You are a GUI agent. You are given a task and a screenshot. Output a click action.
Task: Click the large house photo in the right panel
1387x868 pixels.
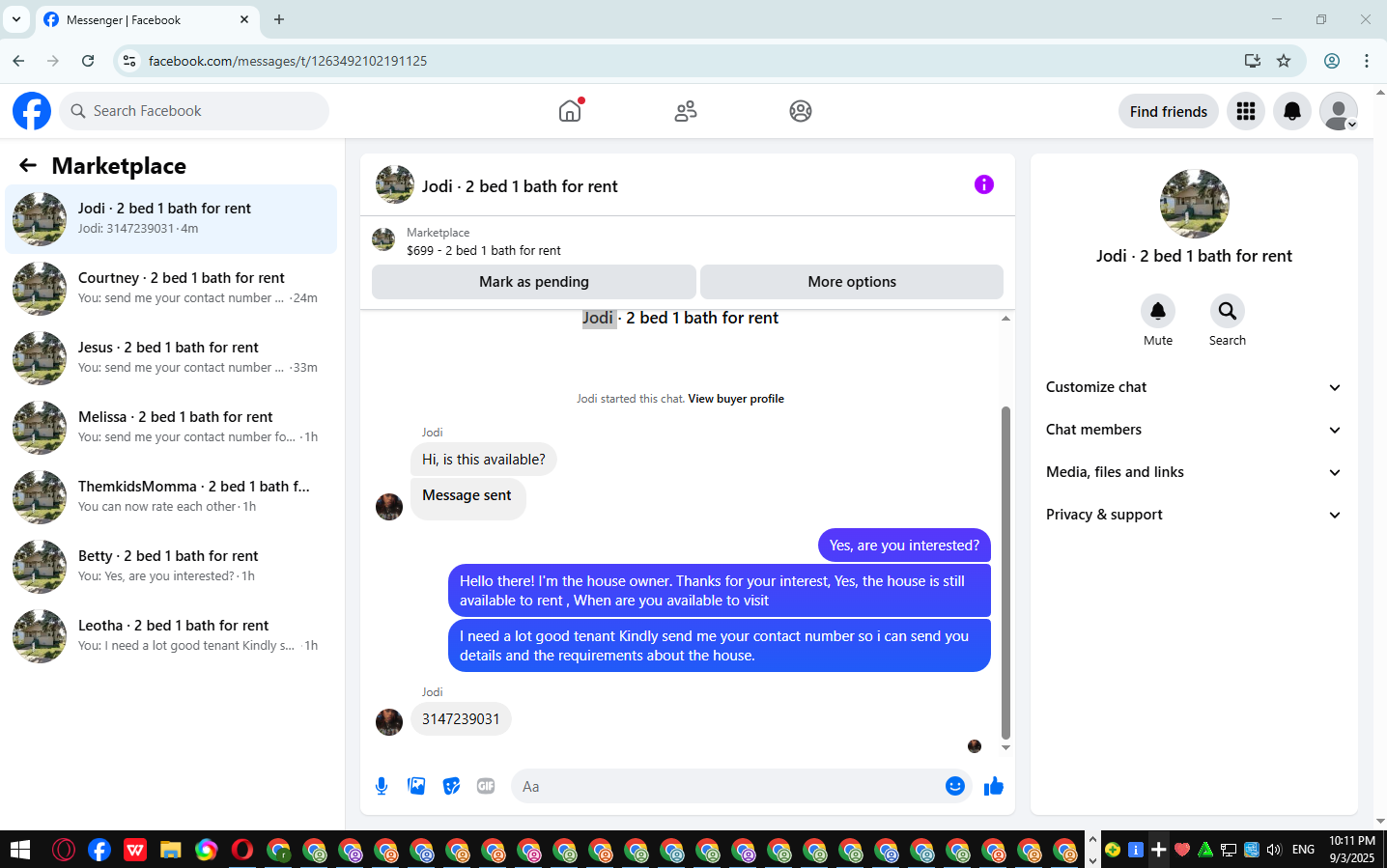pos(1195,204)
